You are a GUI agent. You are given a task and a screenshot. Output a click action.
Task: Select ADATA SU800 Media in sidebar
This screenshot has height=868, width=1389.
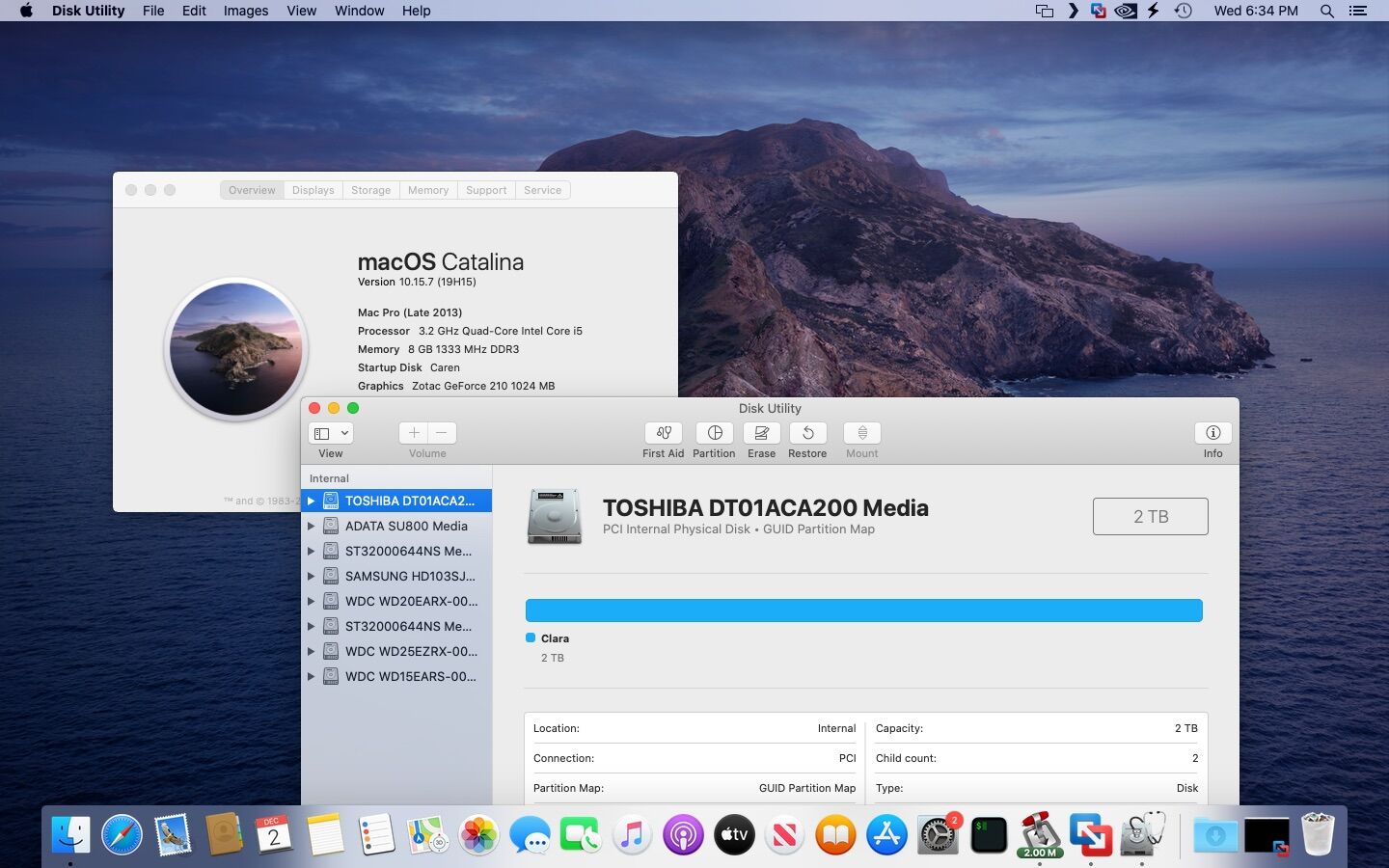[x=396, y=526]
